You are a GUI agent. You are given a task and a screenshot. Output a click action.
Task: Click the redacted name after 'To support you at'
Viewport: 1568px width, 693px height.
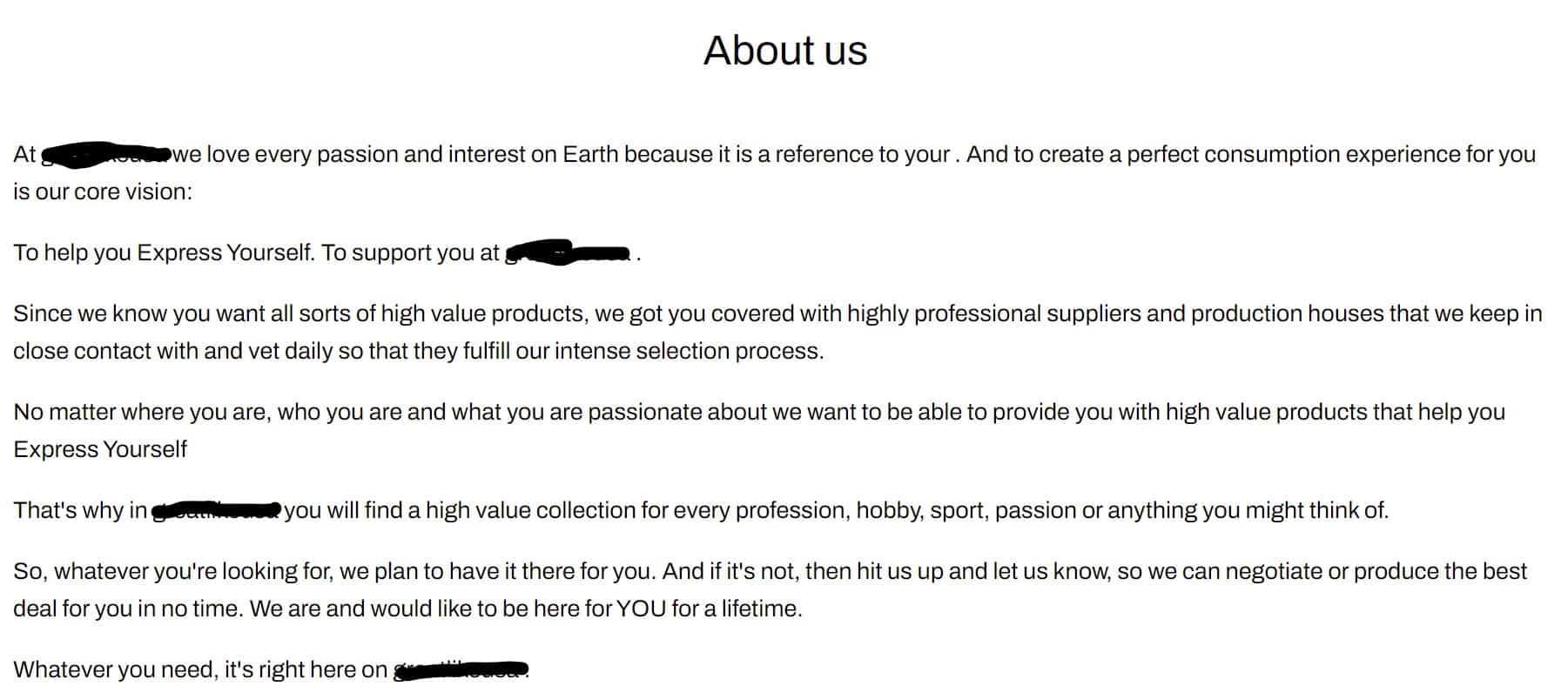569,252
